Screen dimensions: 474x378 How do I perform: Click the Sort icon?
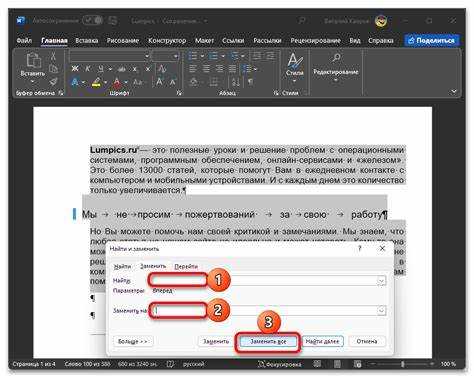pos(236,82)
